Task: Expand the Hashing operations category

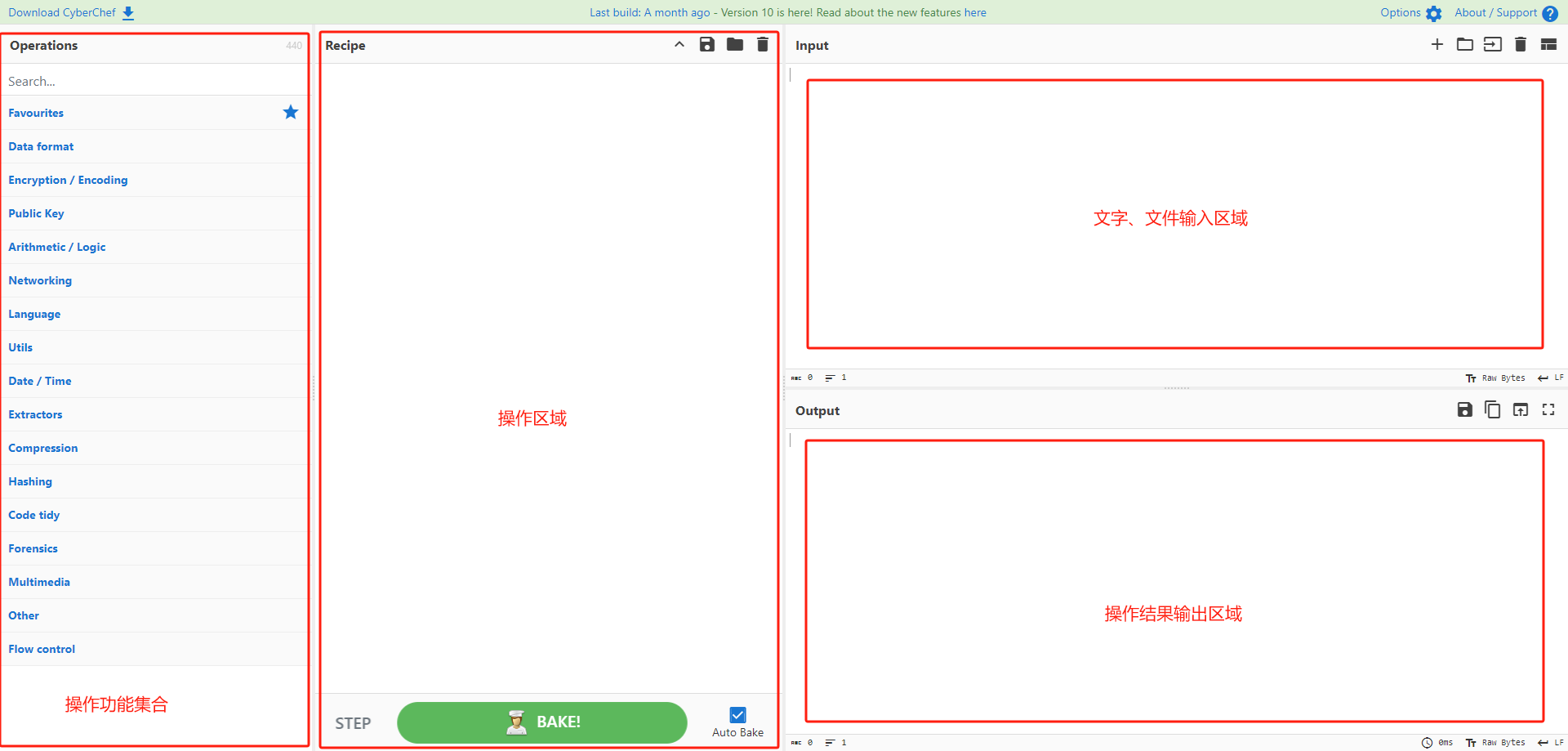Action: [30, 481]
